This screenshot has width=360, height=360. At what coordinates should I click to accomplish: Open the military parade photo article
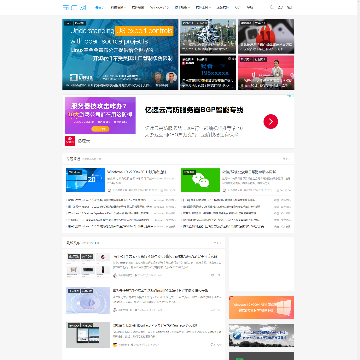coord(208,36)
